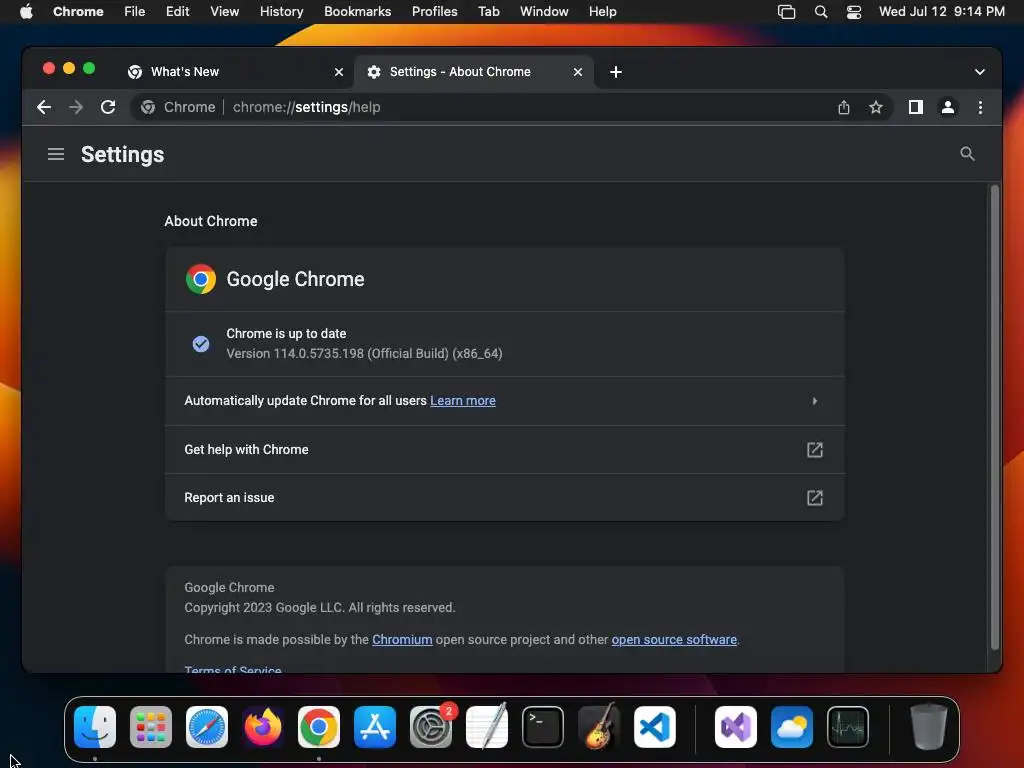1024x768 pixels.
Task: Open System Settings from the Dock
Action: point(431,727)
